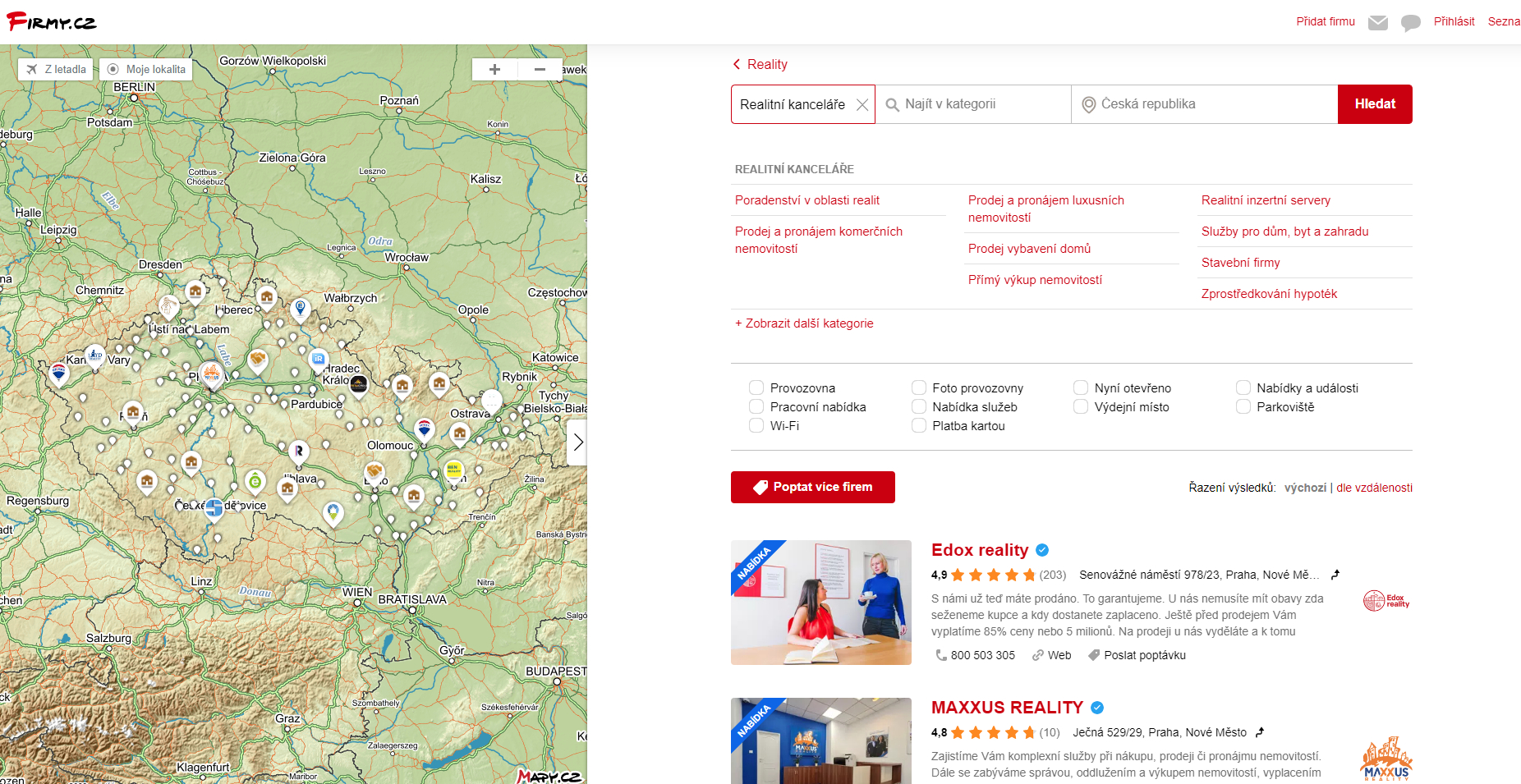
Task: Check the Výdejní místo filter
Action: 1081,406
